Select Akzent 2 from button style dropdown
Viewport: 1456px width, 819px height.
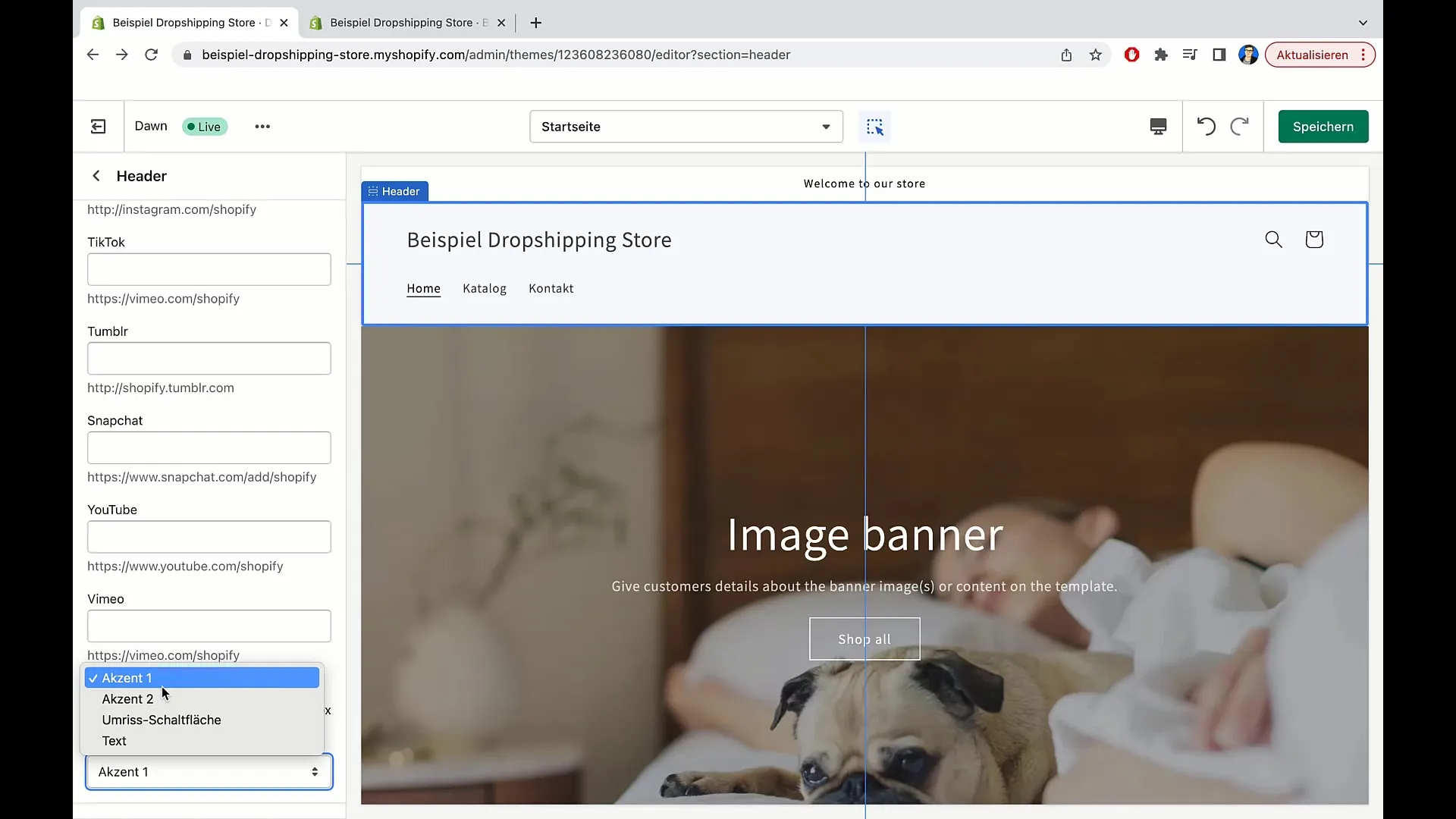pos(127,698)
